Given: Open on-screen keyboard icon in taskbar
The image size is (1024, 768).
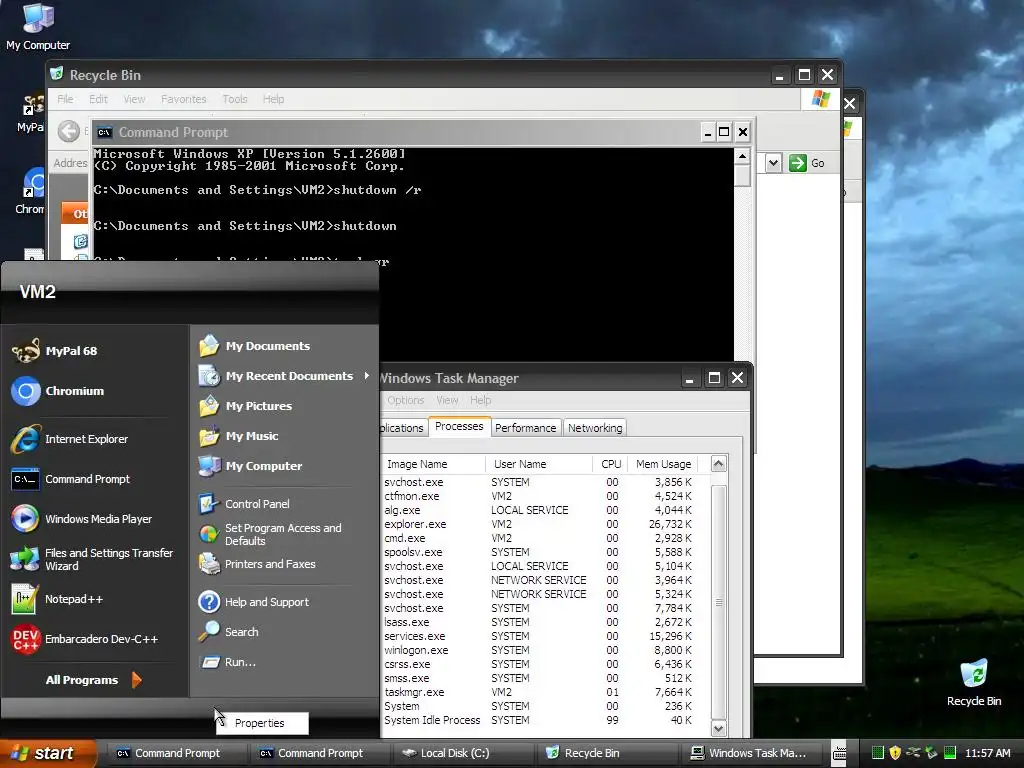Looking at the screenshot, I should click(840, 753).
